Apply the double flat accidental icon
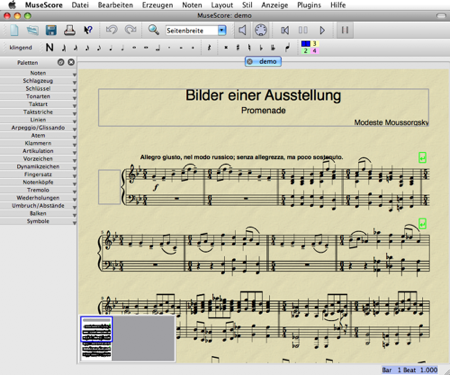The width and height of the screenshot is (450, 375). tap(273, 48)
